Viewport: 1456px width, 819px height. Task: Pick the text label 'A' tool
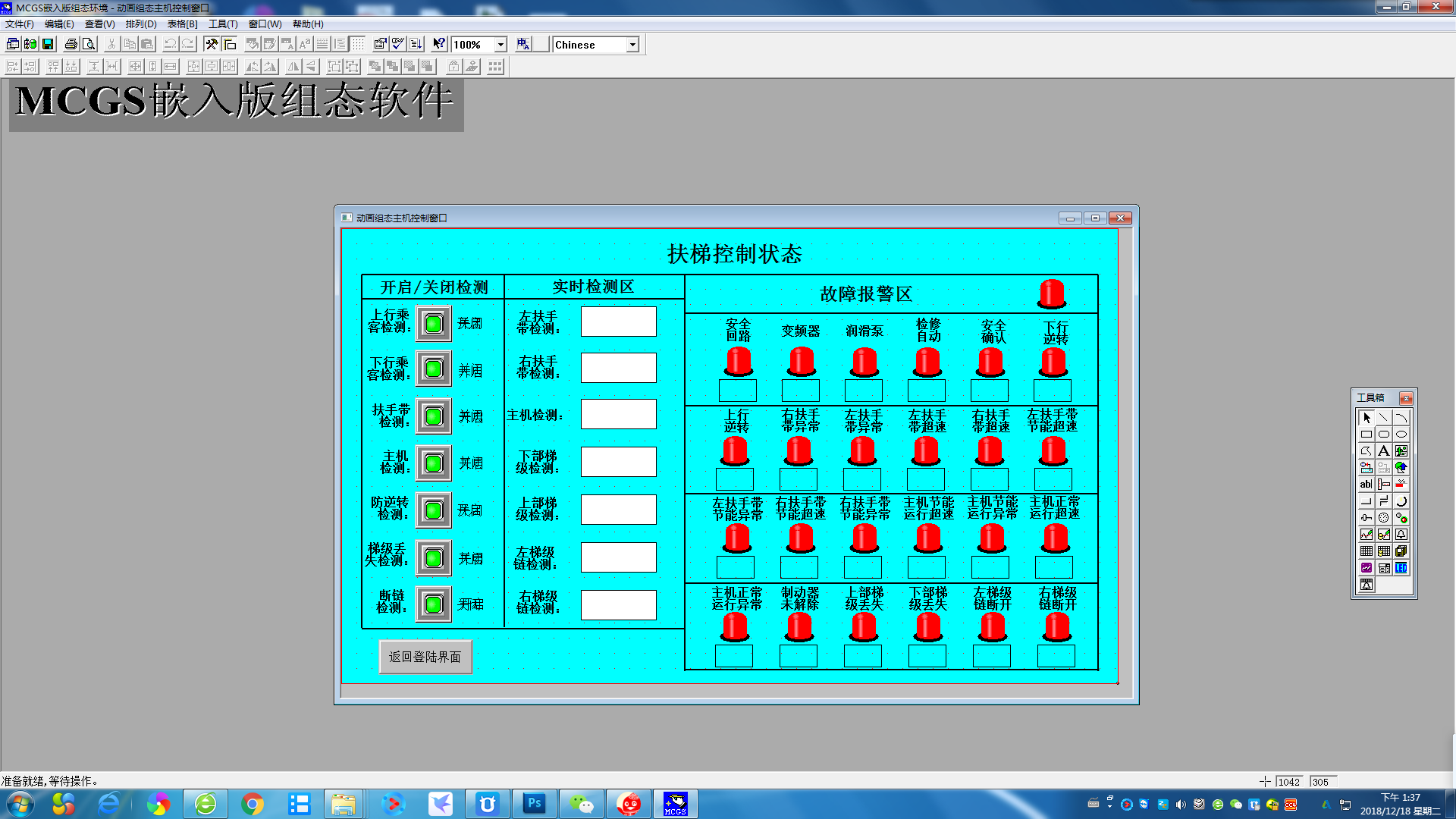click(1383, 451)
